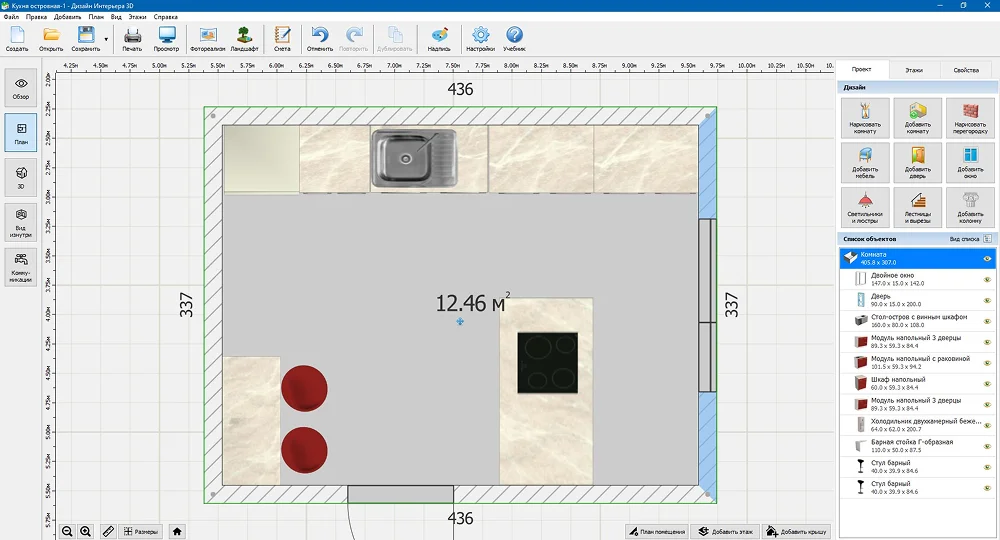Click the Добавить мебель button
Screen dimensions: 1000x540
pos(865,165)
